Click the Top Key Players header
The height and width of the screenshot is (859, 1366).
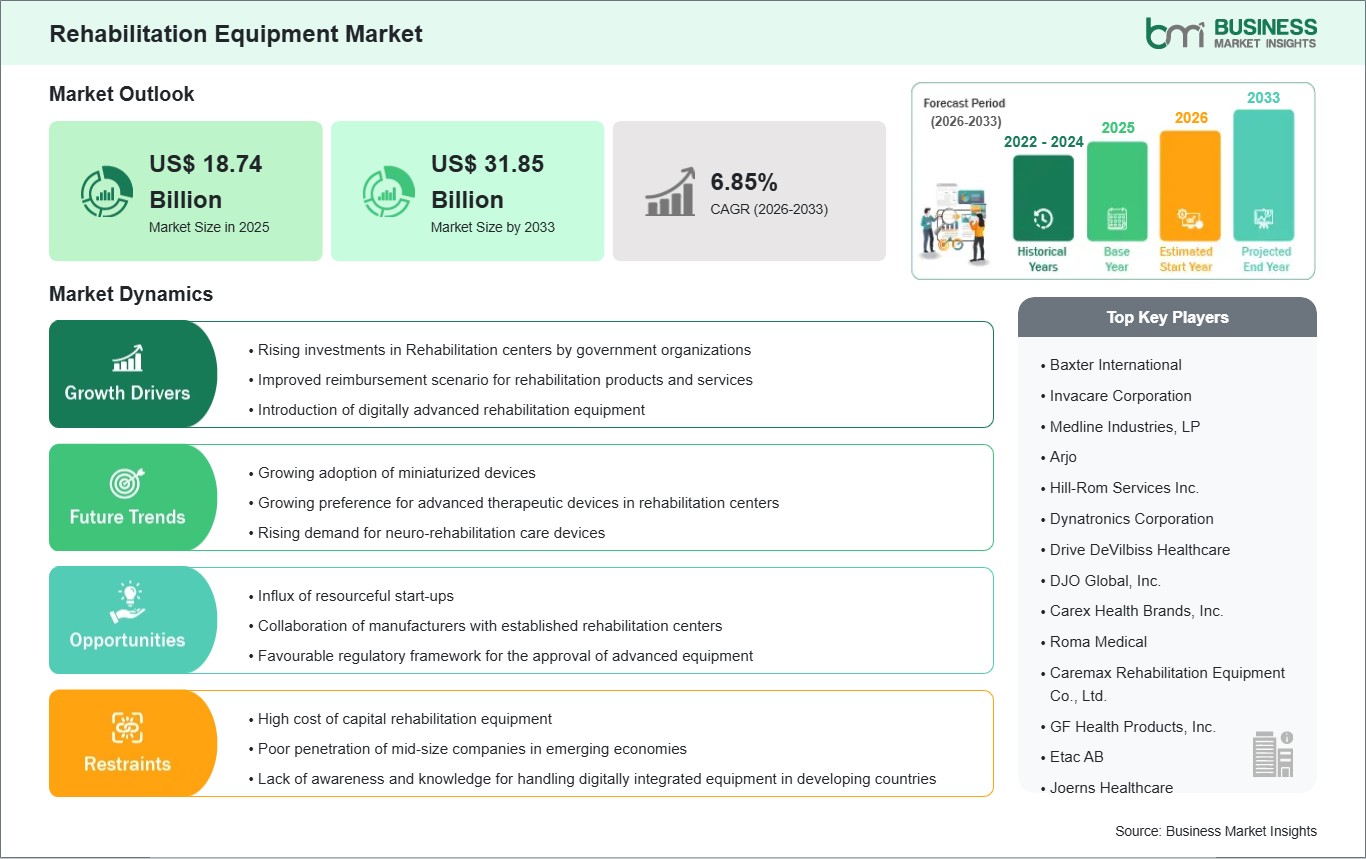[1167, 318]
